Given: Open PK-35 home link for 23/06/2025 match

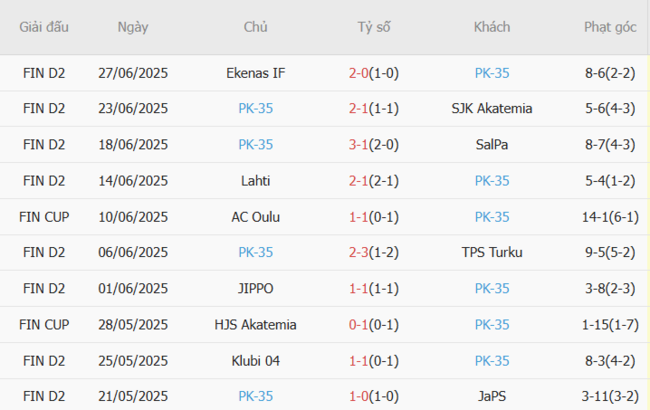Looking at the screenshot, I should pyautogui.click(x=255, y=108).
